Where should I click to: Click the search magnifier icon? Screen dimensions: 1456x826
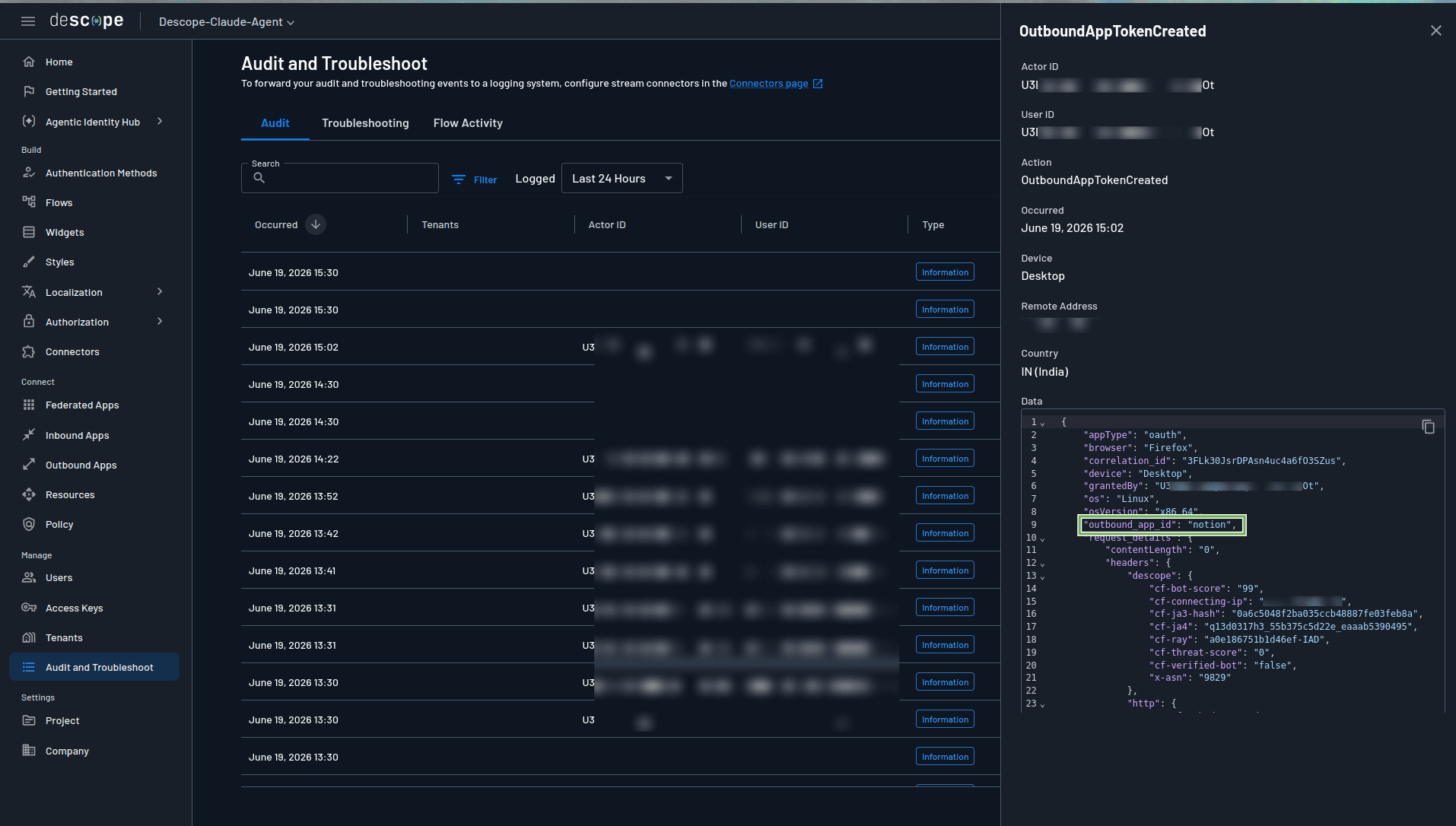[x=259, y=178]
